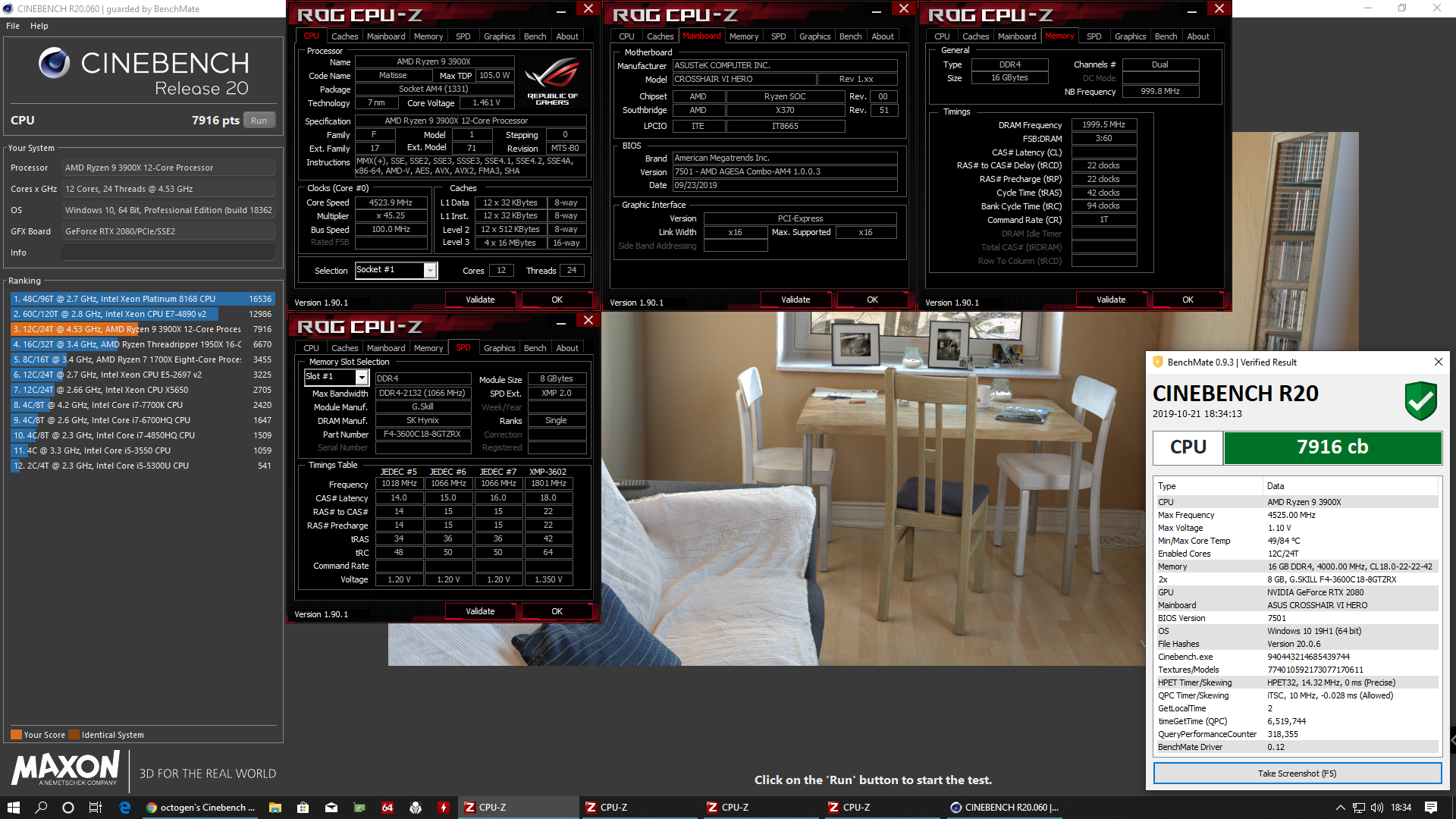Open the Cinebench Help menu

point(39,26)
